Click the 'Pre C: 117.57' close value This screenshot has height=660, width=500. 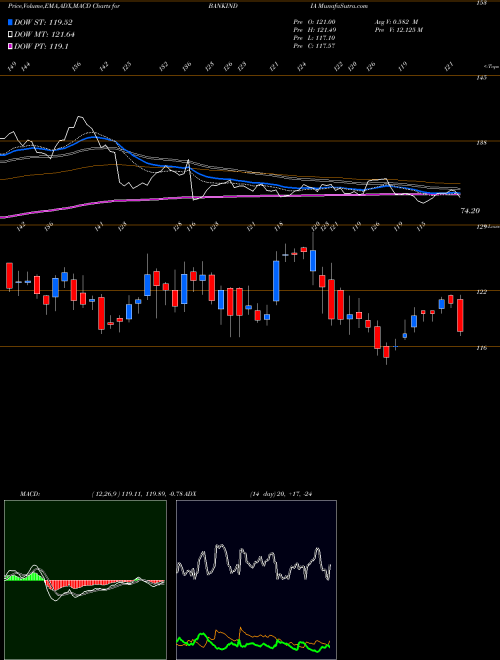click(x=314, y=46)
